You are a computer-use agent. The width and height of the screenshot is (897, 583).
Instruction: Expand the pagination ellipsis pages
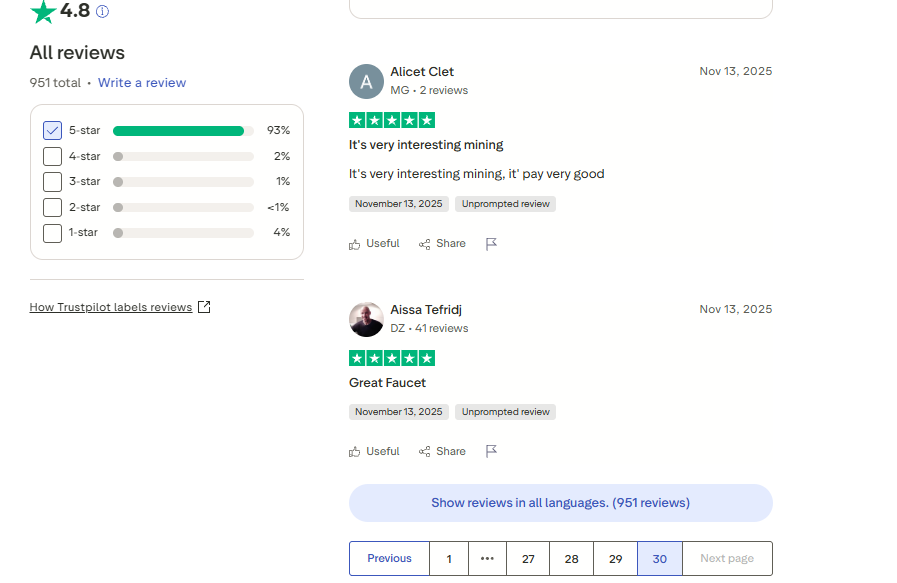[x=487, y=559]
